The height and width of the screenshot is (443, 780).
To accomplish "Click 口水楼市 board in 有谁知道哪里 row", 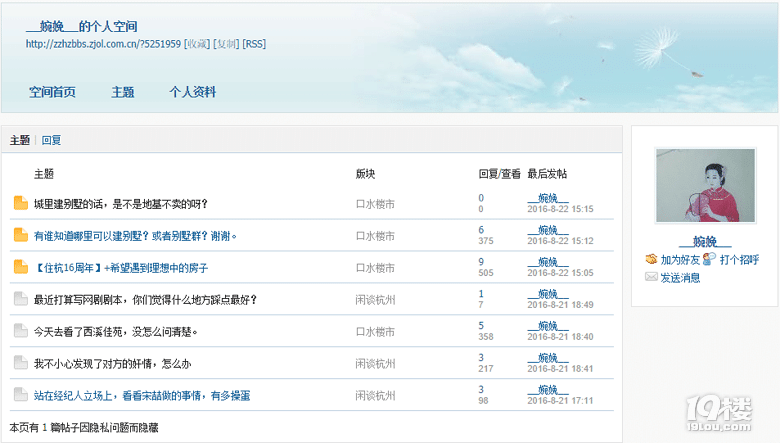I will coord(376,236).
